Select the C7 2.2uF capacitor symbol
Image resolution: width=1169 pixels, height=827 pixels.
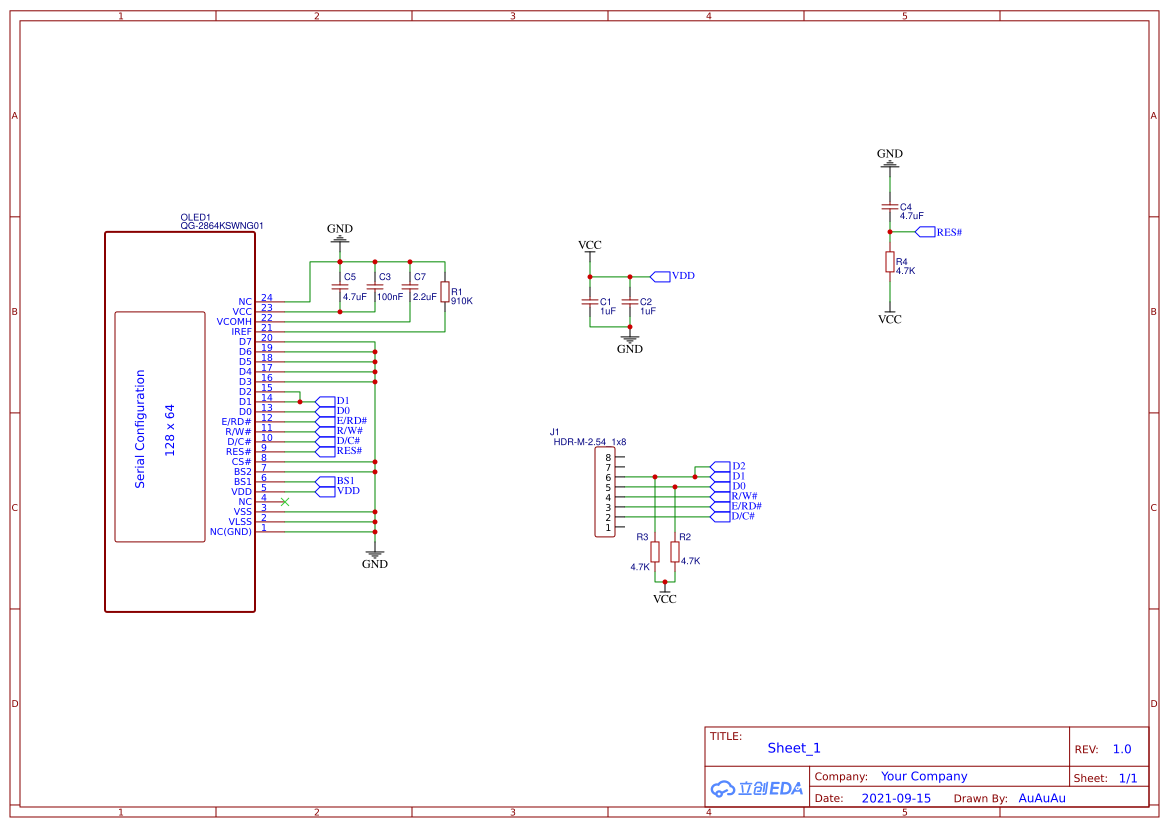pos(410,287)
